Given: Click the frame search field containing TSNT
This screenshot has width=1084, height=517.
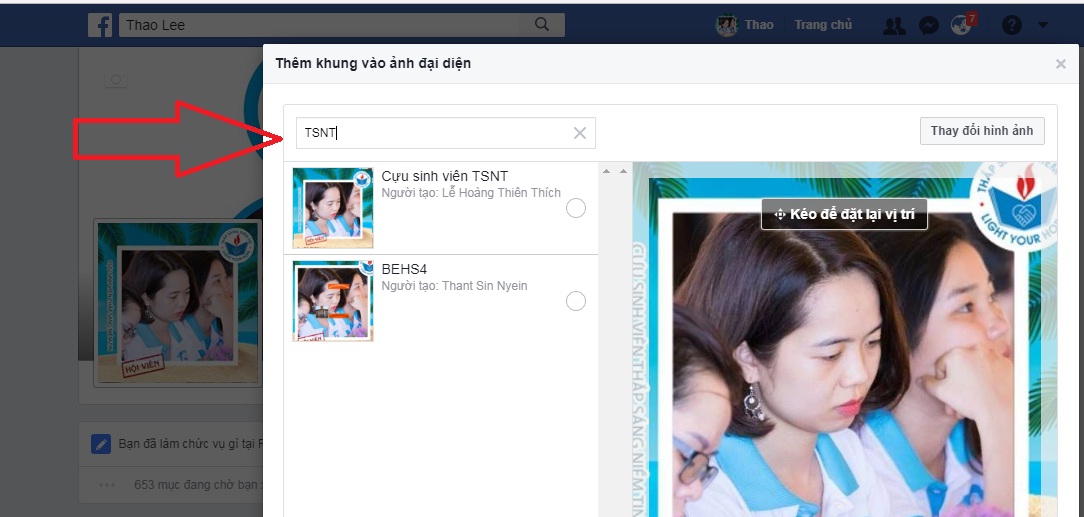Looking at the screenshot, I should (x=445, y=133).
